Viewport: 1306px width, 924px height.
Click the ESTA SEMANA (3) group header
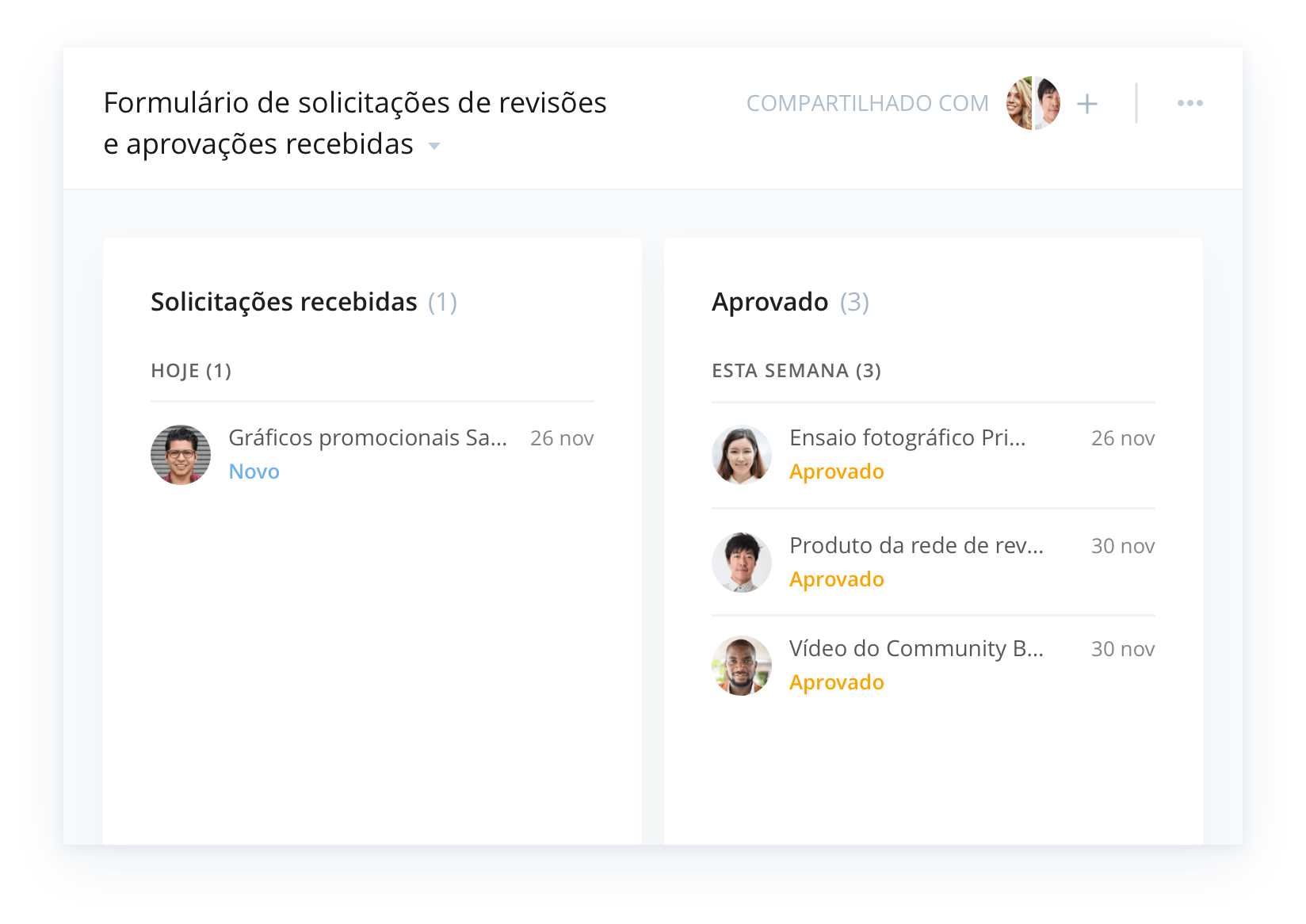tap(796, 371)
